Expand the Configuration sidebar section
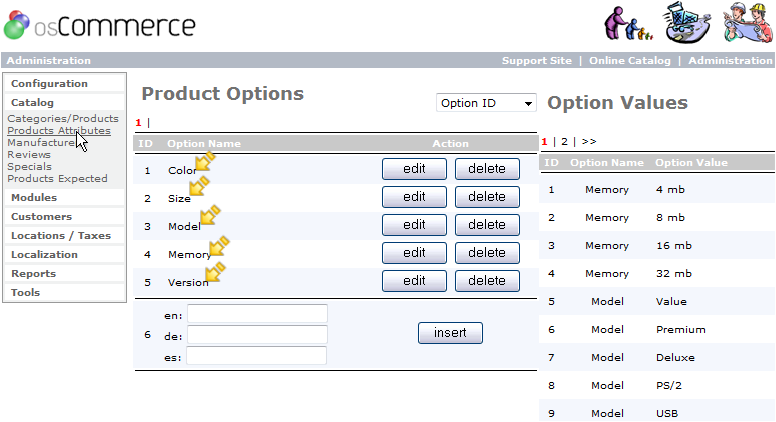 [x=49, y=83]
